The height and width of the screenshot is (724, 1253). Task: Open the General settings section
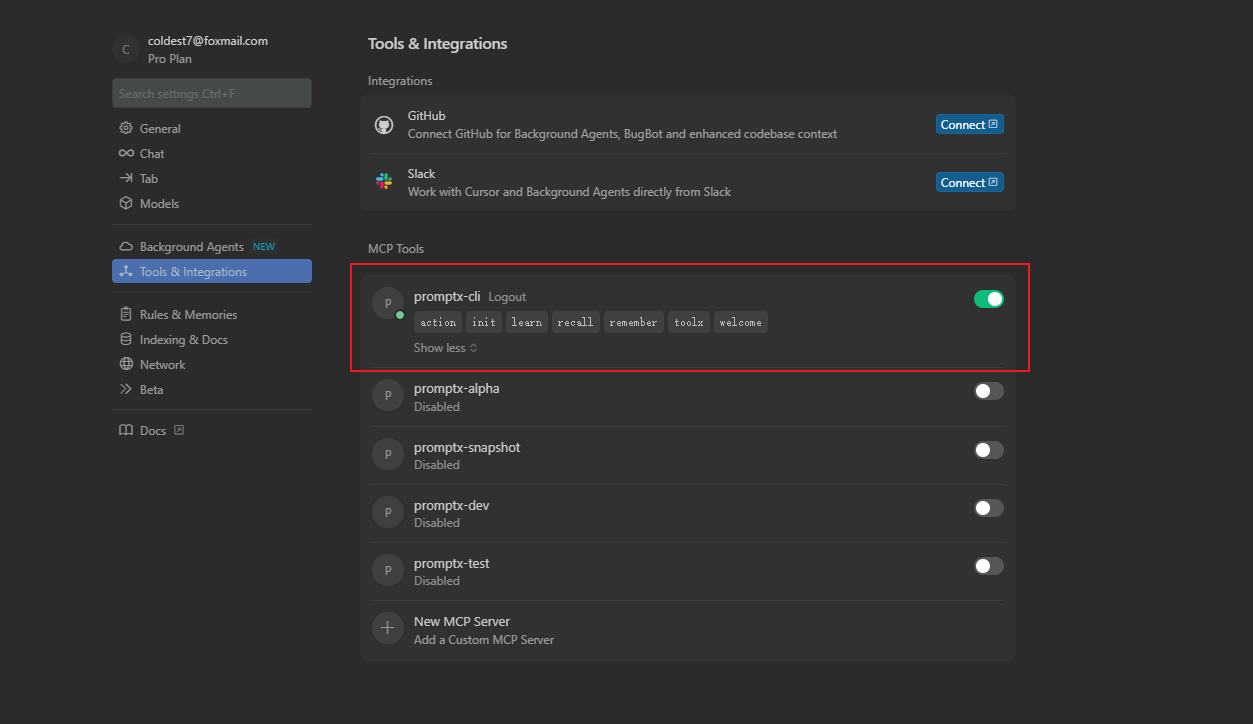point(212,128)
